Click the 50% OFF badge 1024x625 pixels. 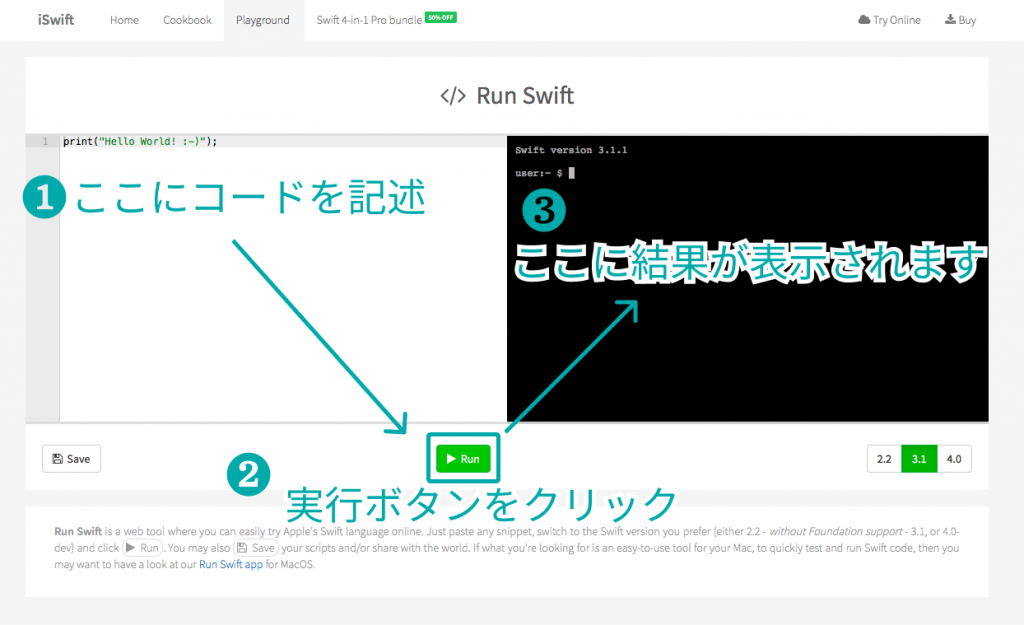pos(441,17)
